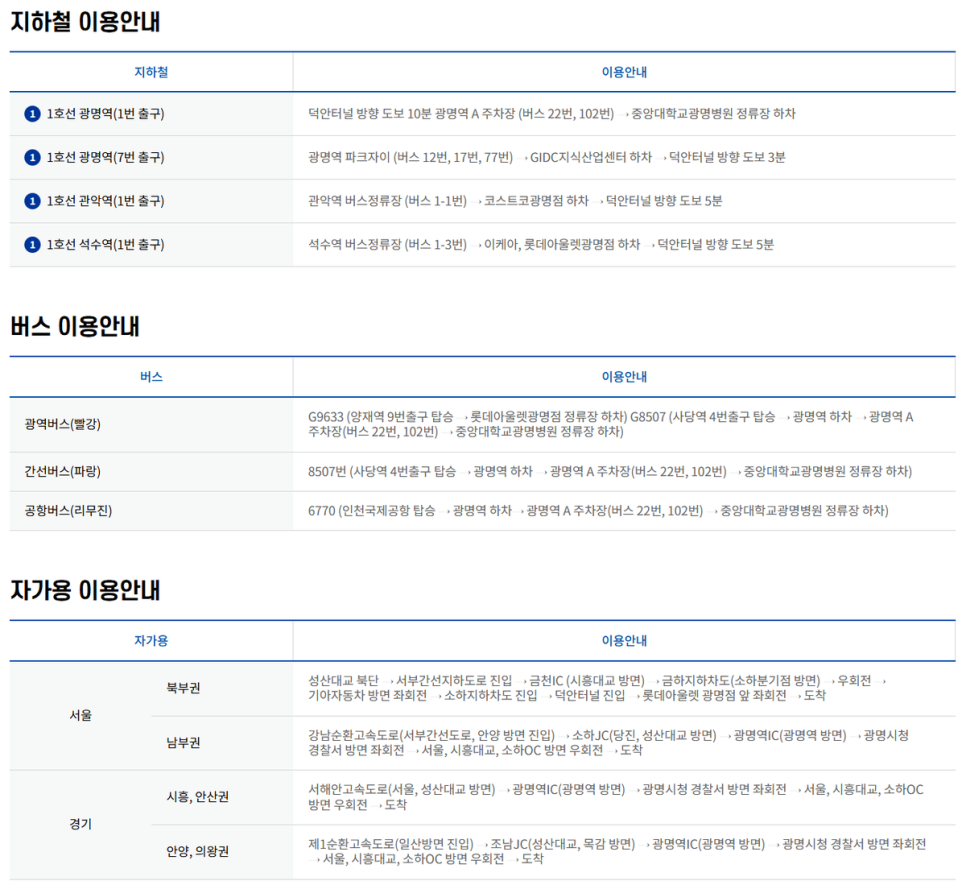This screenshot has height=885, width=966.
Task: Click directions starting 관악역 버스정류장
Action: click(515, 201)
